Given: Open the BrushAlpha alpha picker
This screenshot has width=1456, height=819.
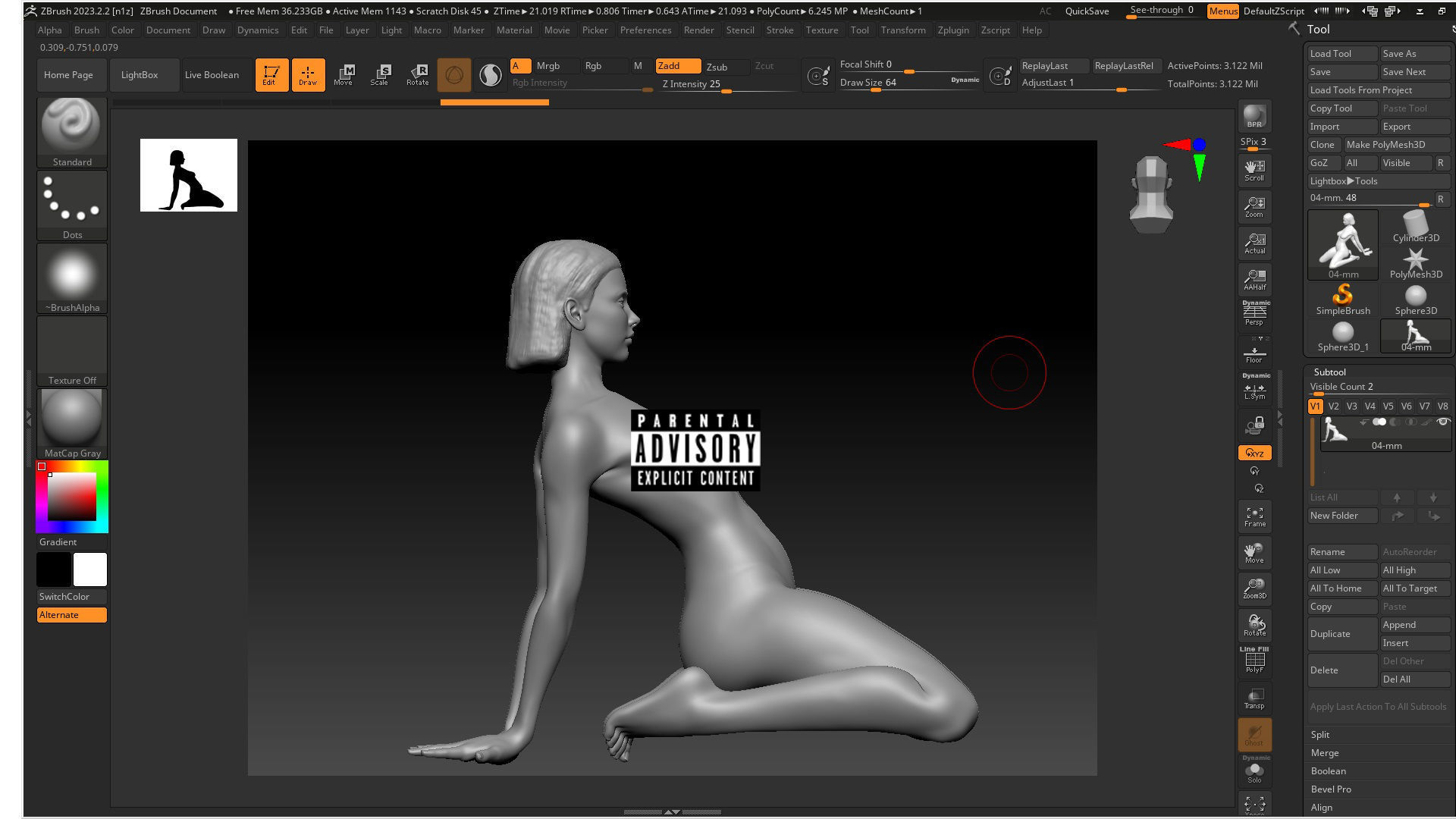Looking at the screenshot, I should [x=72, y=278].
